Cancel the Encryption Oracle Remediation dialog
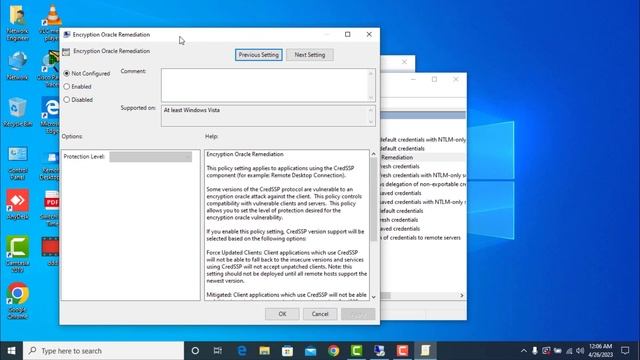Image resolution: width=640 pixels, height=360 pixels. coord(320,314)
